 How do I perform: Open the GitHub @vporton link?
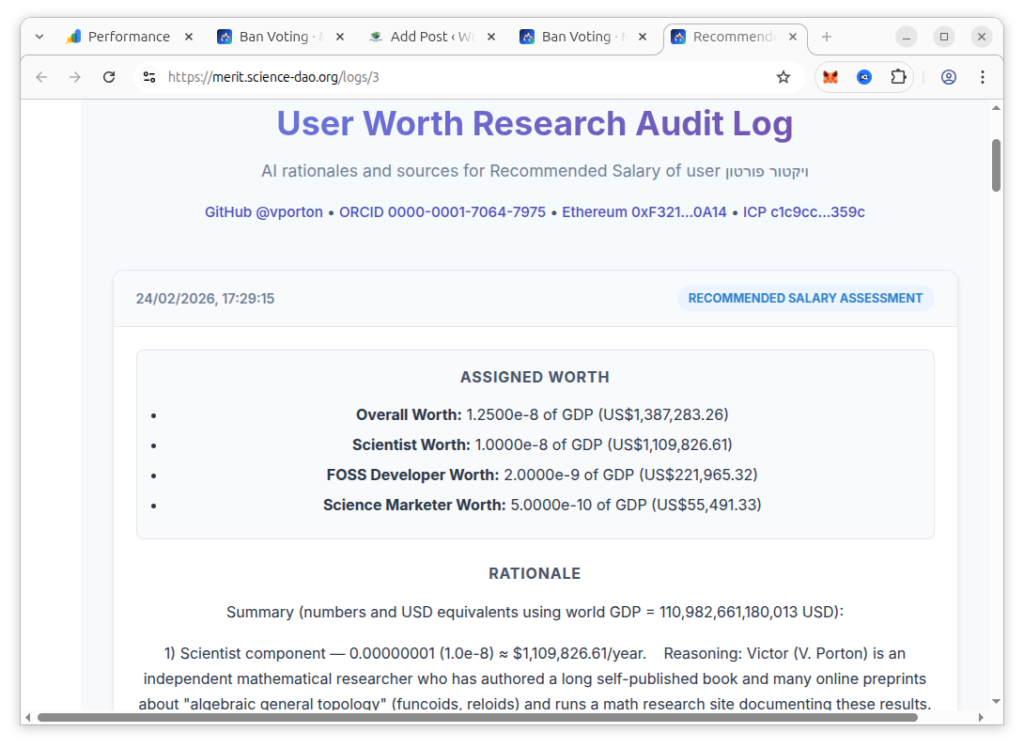point(264,212)
